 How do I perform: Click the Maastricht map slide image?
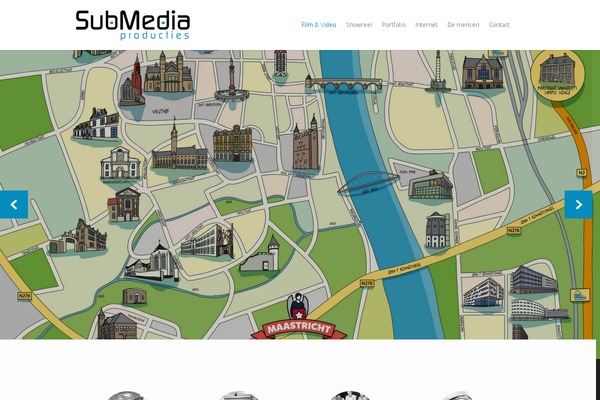coord(300,194)
